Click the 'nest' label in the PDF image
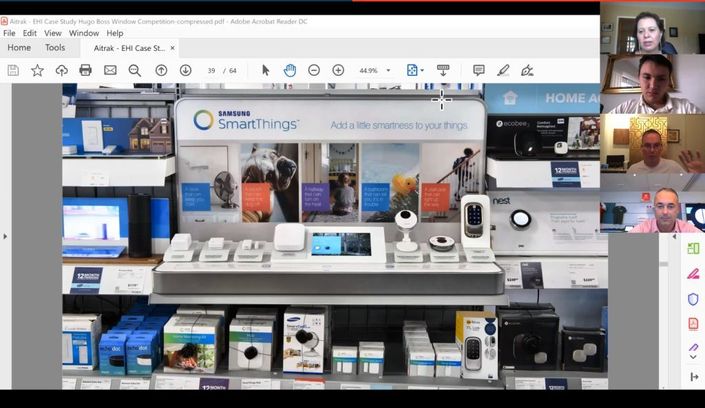The image size is (705, 408). [501, 201]
